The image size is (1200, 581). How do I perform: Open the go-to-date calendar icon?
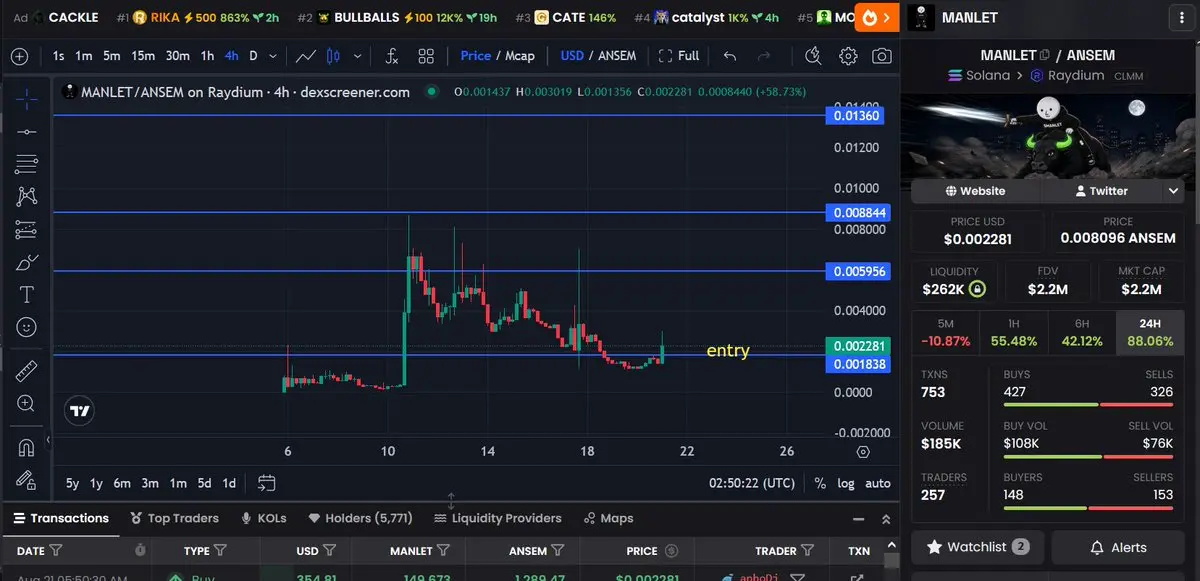point(266,483)
